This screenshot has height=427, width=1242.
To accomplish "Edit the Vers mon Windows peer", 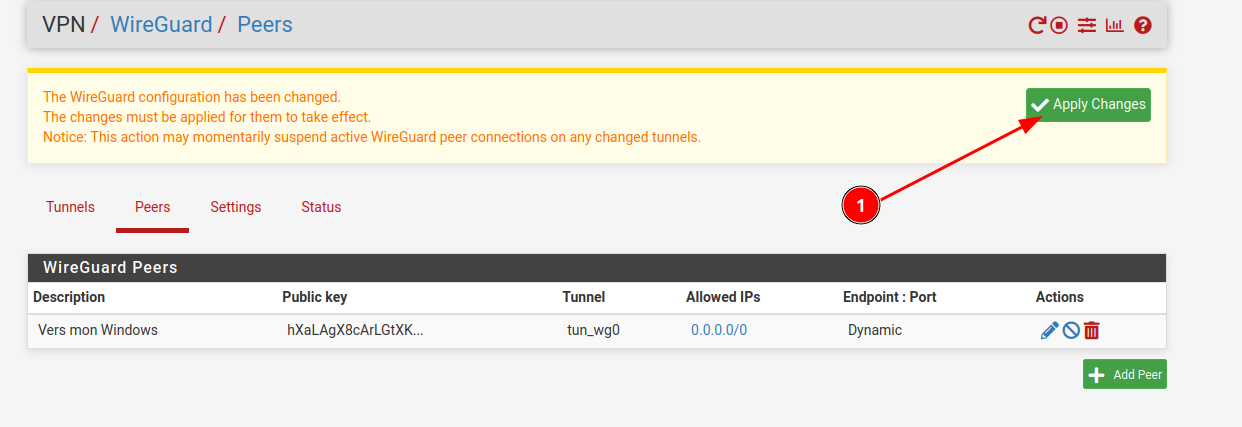I will 1049,330.
